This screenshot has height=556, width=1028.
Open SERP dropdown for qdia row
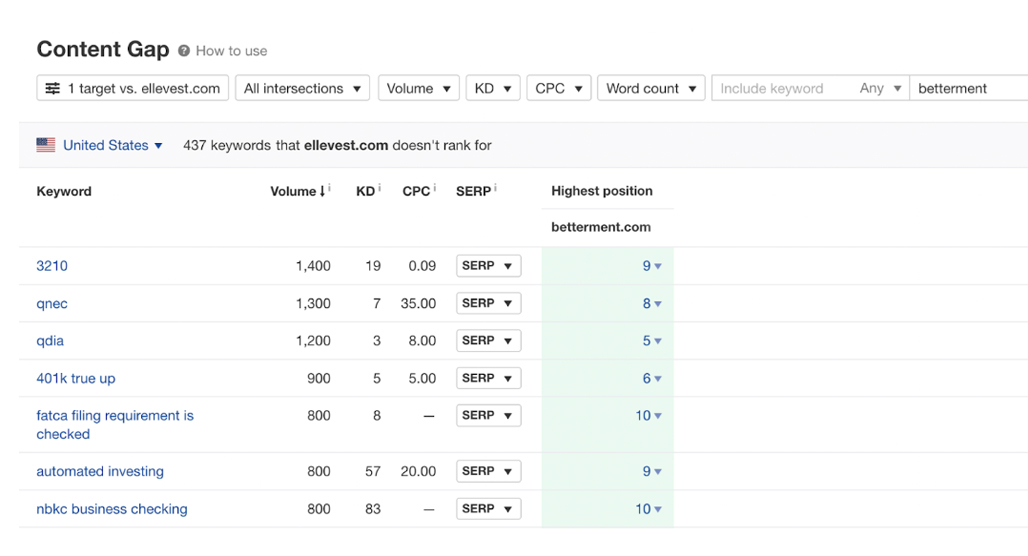[x=488, y=340]
